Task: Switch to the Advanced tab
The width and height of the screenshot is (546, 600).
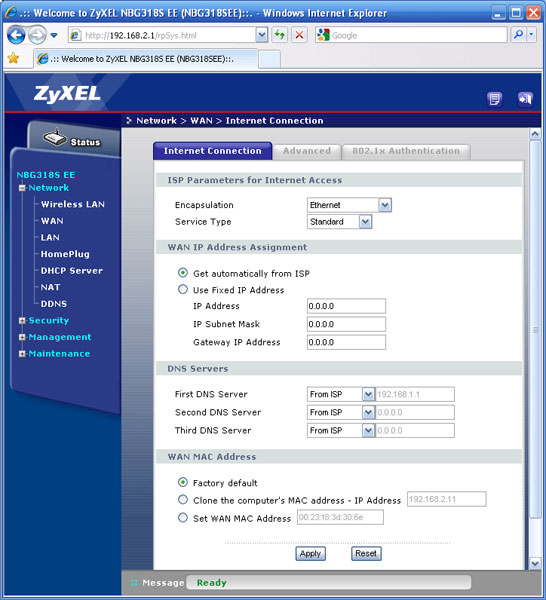Action: [307, 151]
